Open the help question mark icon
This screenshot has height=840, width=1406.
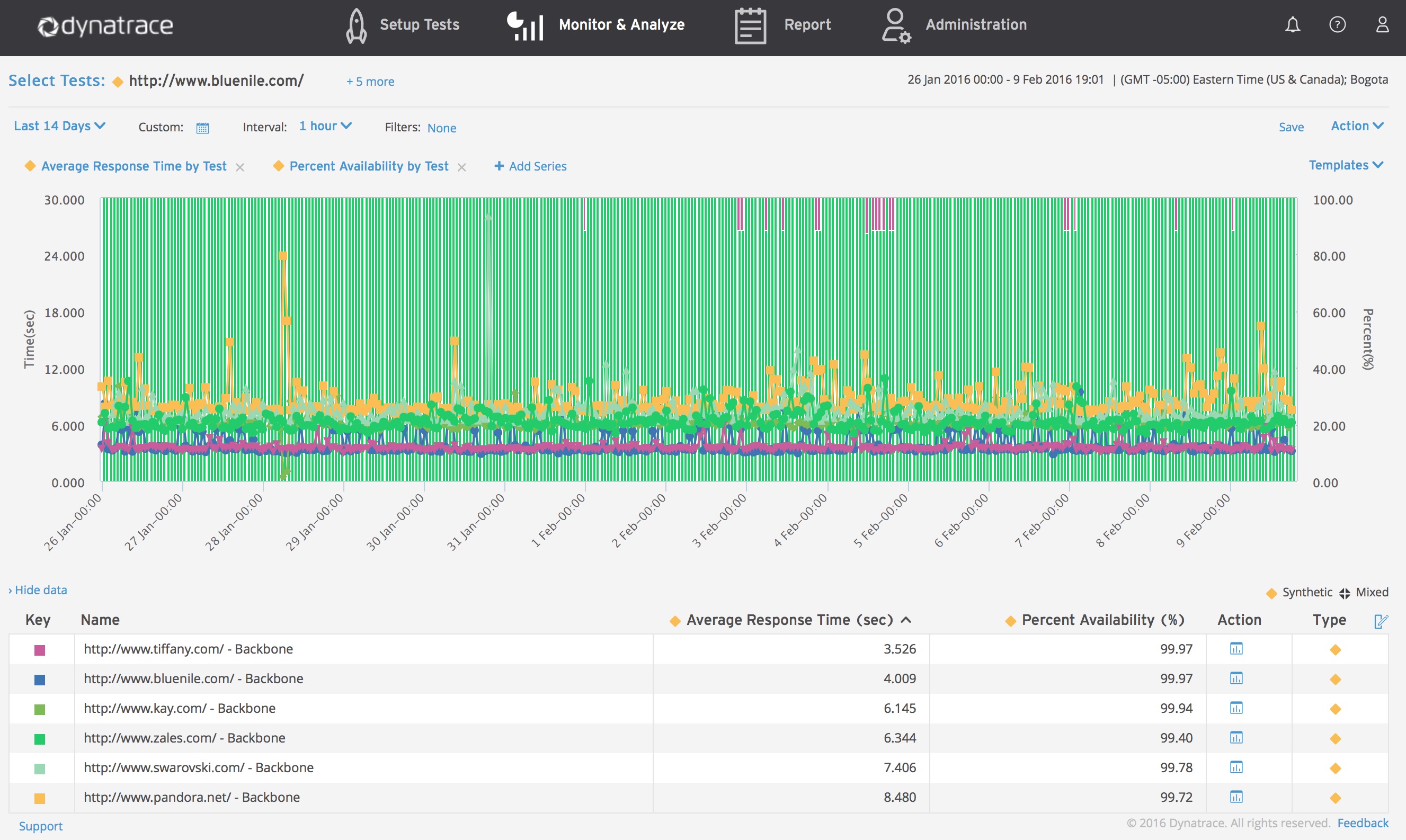(x=1337, y=24)
